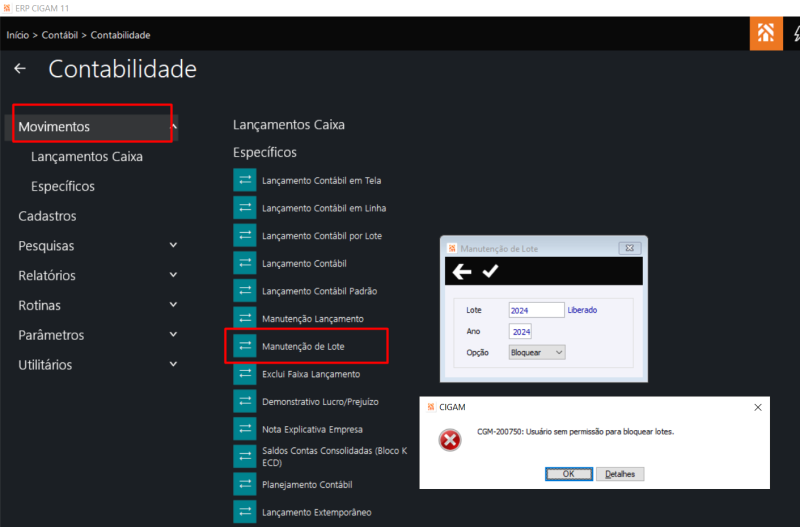The image size is (800, 527).
Task: Click the Lançamento Extemporâneo icon
Action: (245, 512)
